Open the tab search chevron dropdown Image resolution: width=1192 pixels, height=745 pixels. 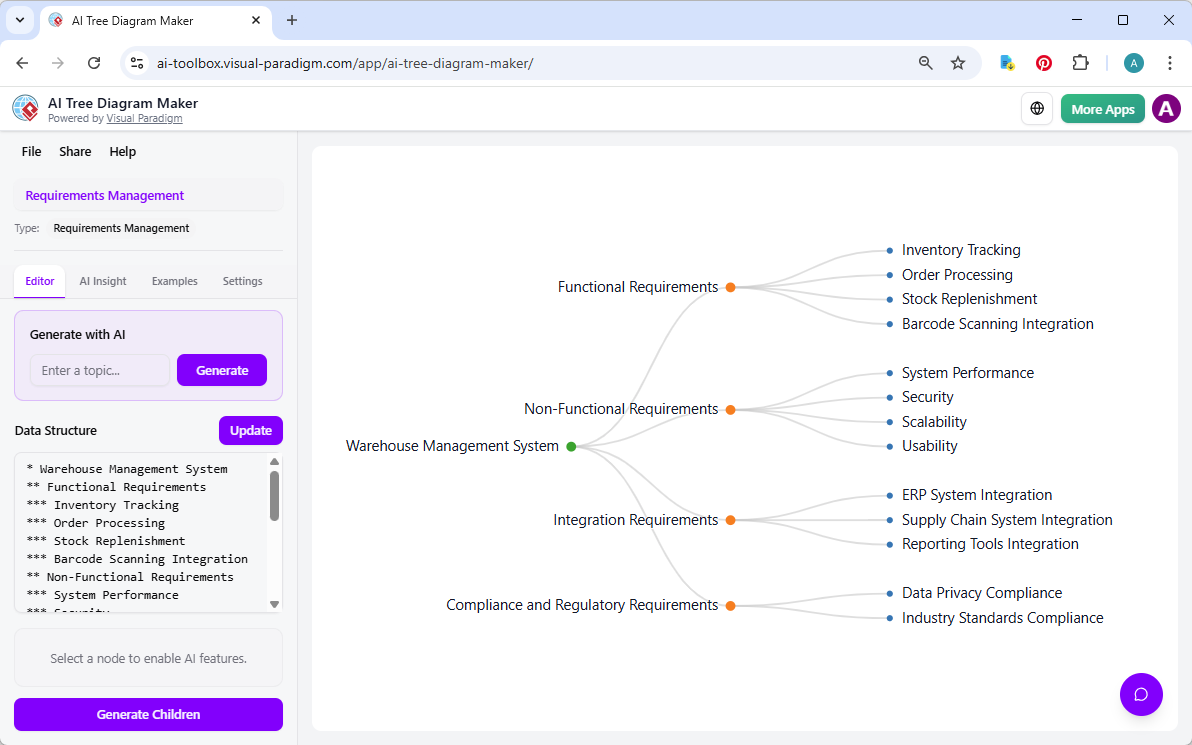point(19,20)
